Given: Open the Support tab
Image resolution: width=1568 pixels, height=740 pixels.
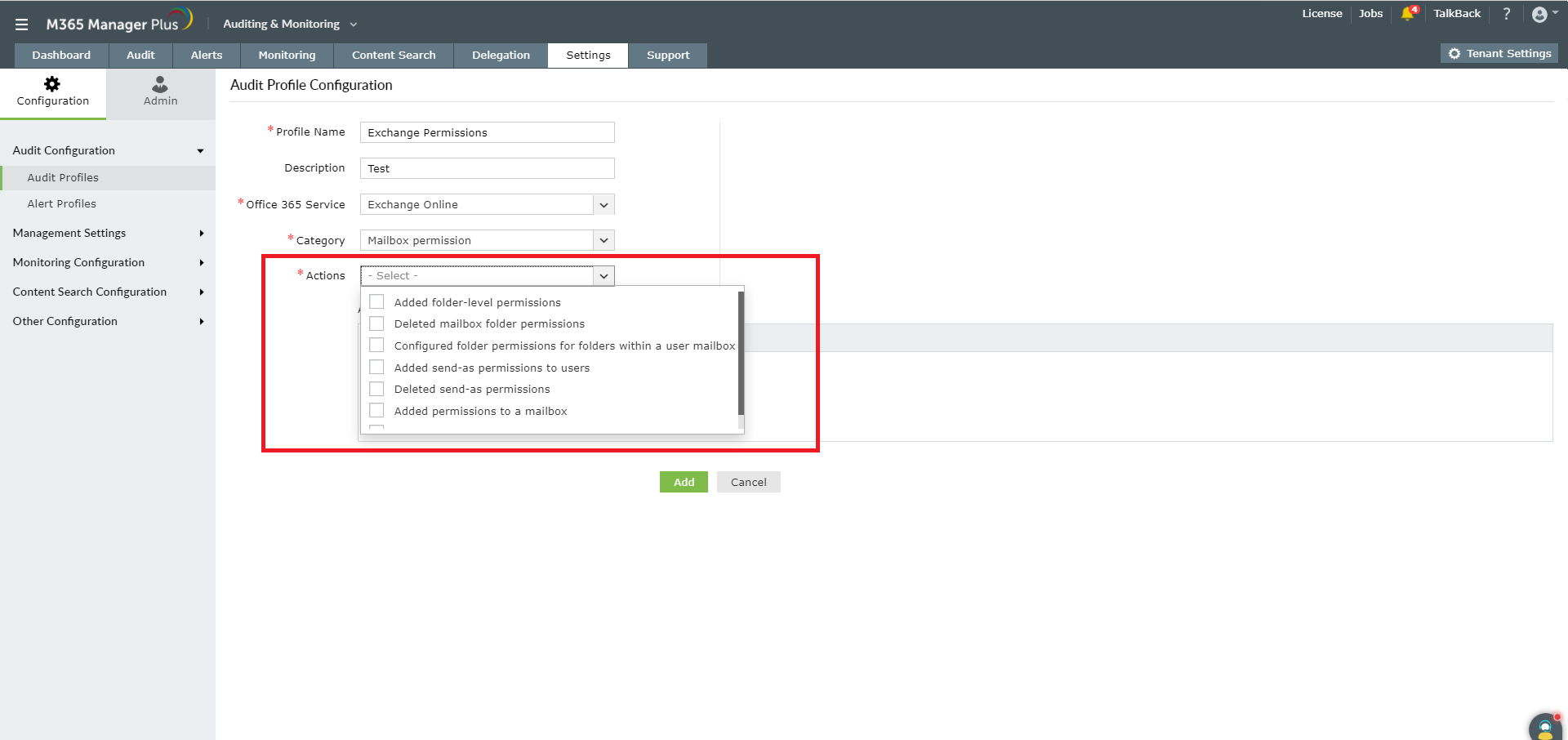Looking at the screenshot, I should (668, 55).
